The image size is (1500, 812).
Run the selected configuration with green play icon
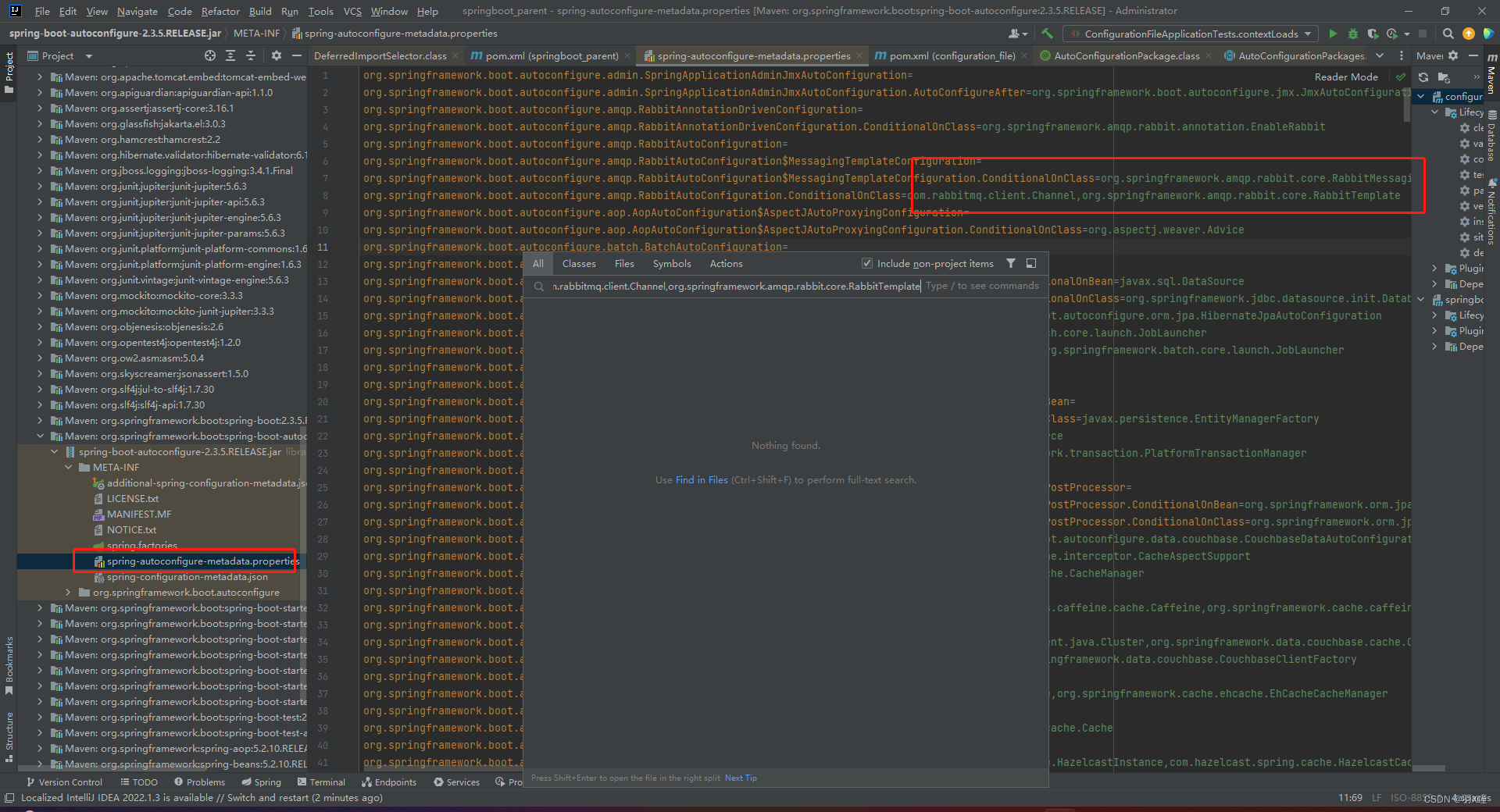pyautogui.click(x=1333, y=34)
